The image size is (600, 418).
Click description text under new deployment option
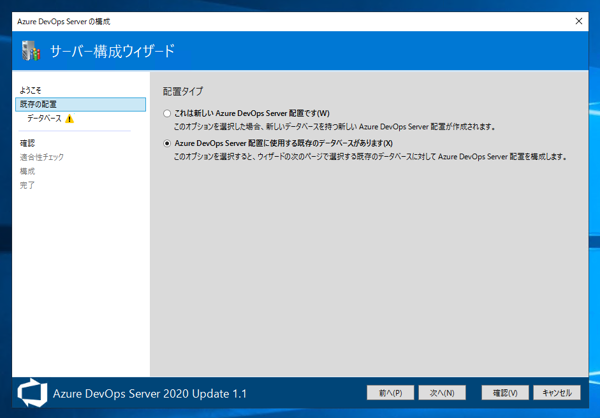[335, 127]
